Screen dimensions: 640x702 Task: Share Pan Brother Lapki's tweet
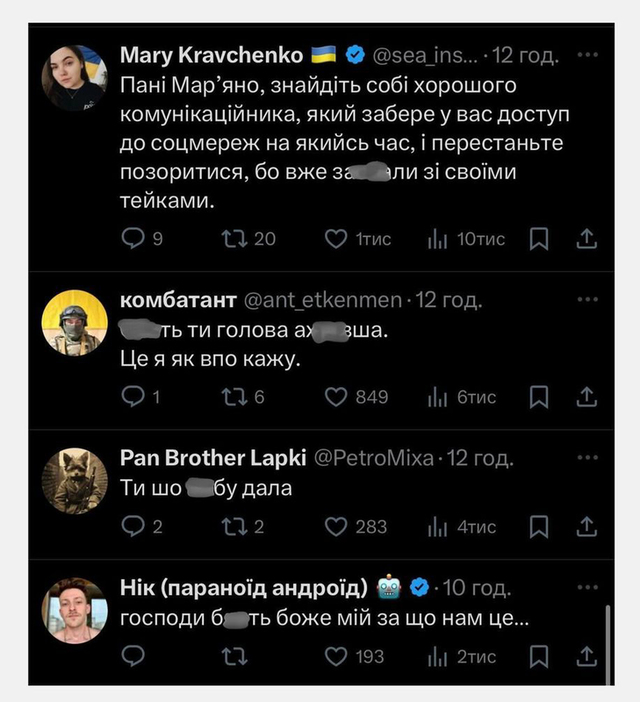click(587, 527)
